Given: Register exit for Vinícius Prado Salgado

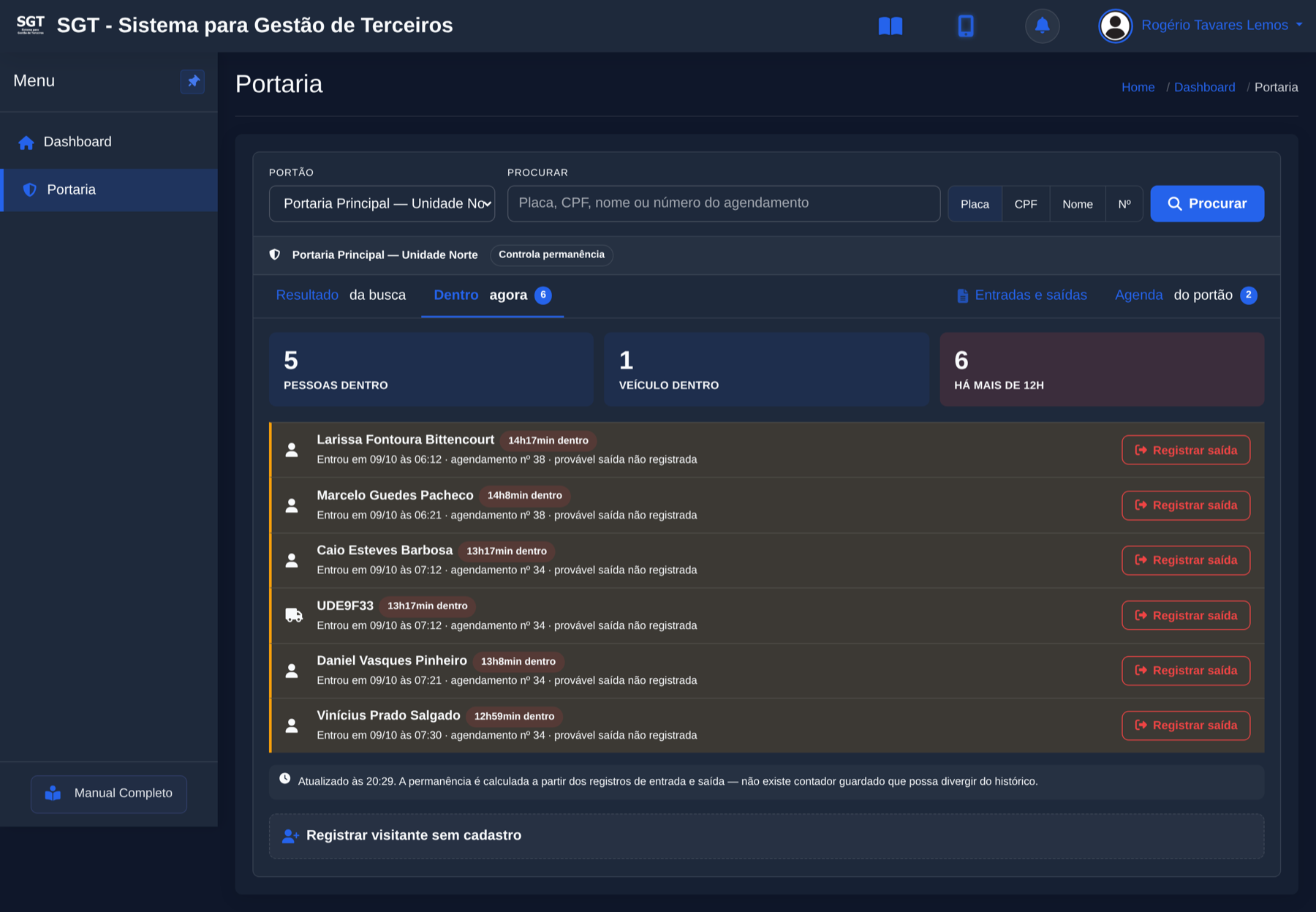Looking at the screenshot, I should click(1186, 726).
